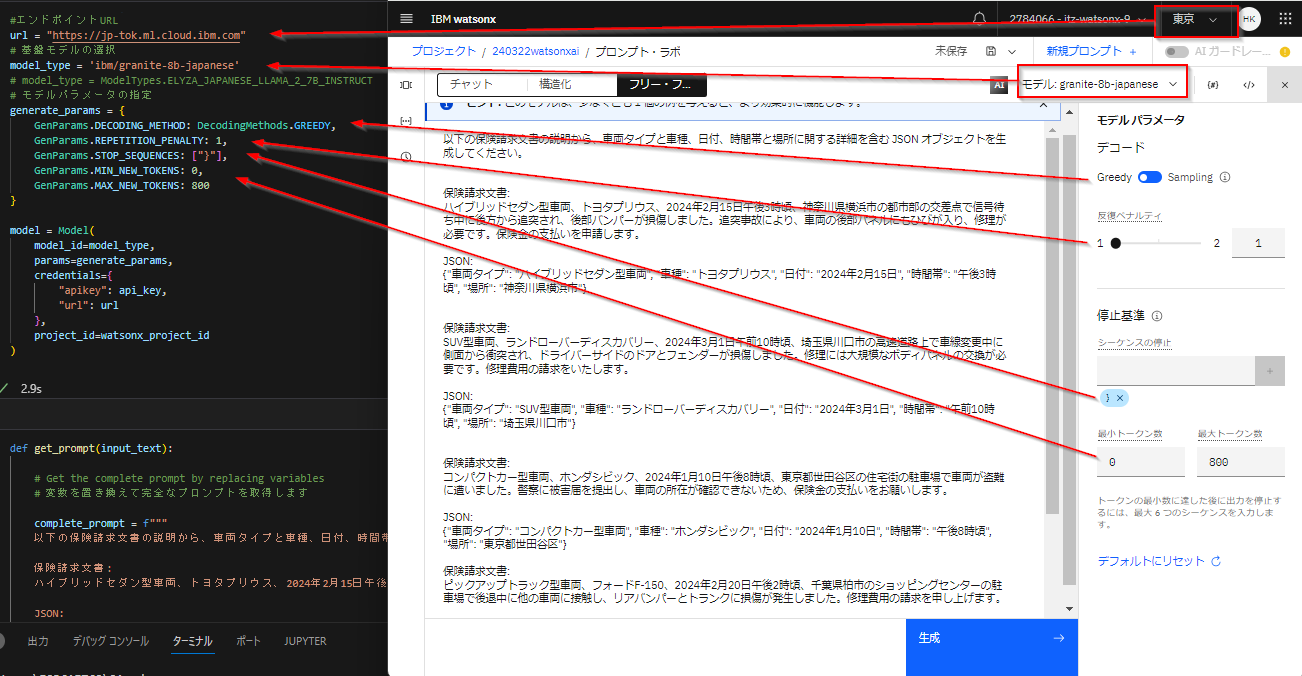
Task: Open the JUPYTER tab in VS Code
Action: click(x=305, y=641)
